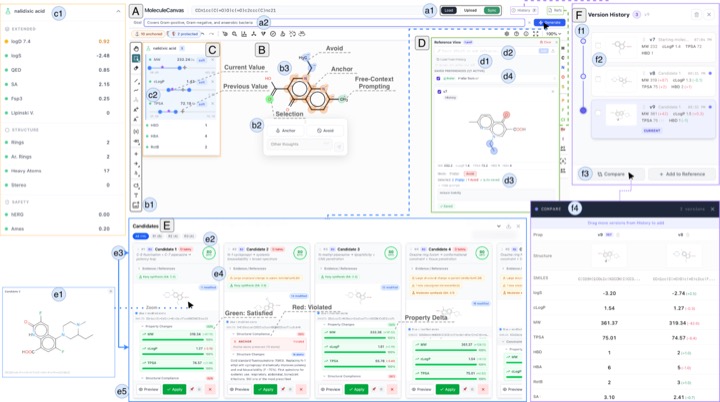Screen dimensions: 720x402
Task: Toggle the soft constraint on the MW property
Action: 202,60
